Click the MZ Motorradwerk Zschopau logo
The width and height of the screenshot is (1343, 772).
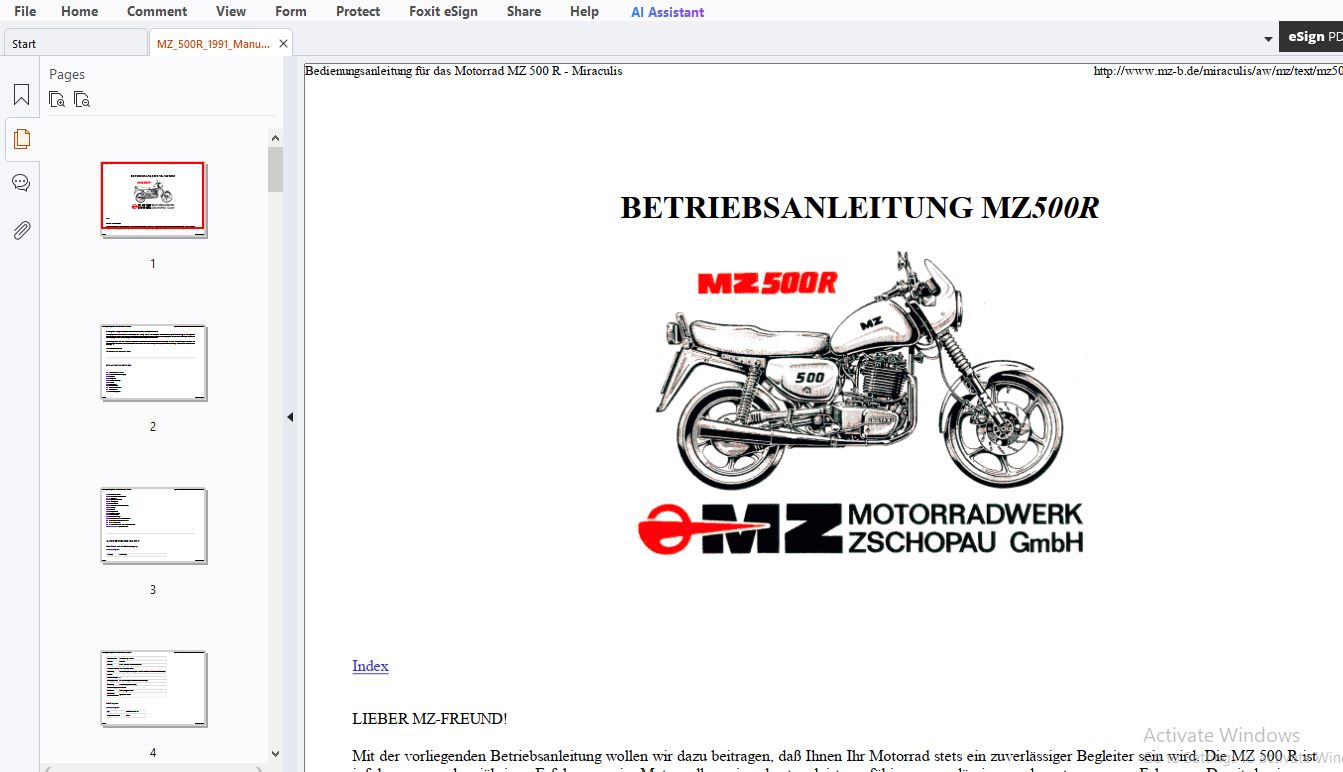861,528
